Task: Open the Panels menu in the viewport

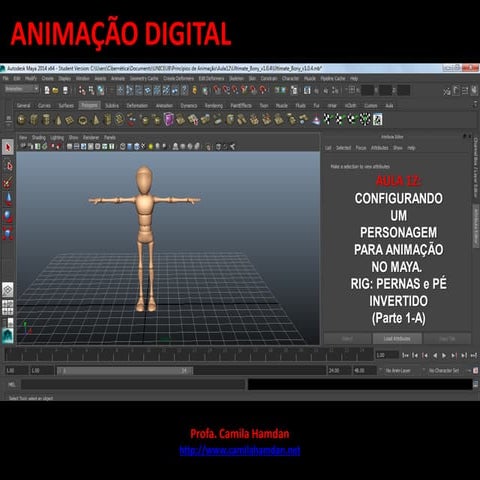Action: pyautogui.click(x=110, y=138)
